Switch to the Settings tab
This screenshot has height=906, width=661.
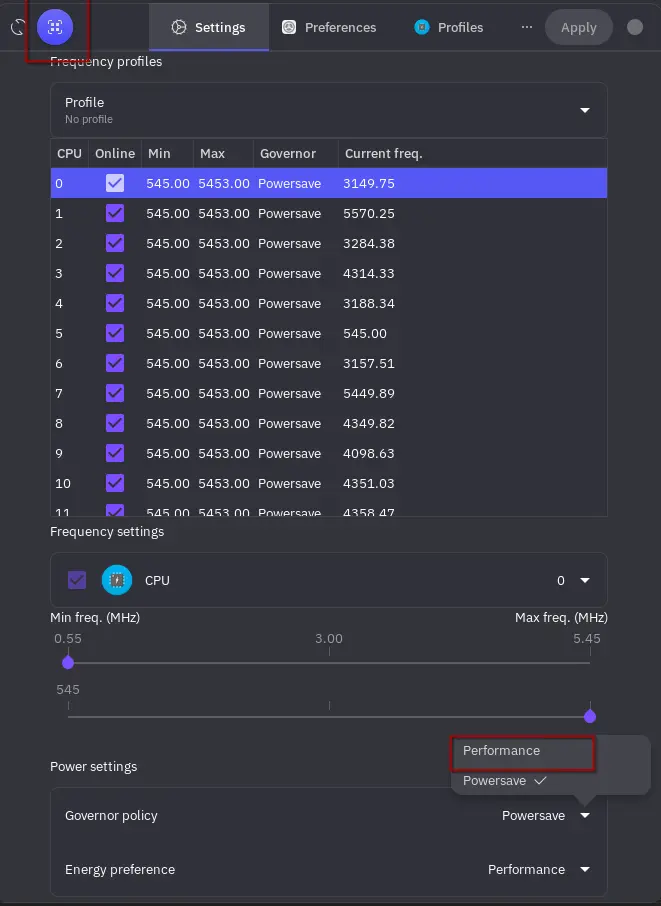pos(209,27)
